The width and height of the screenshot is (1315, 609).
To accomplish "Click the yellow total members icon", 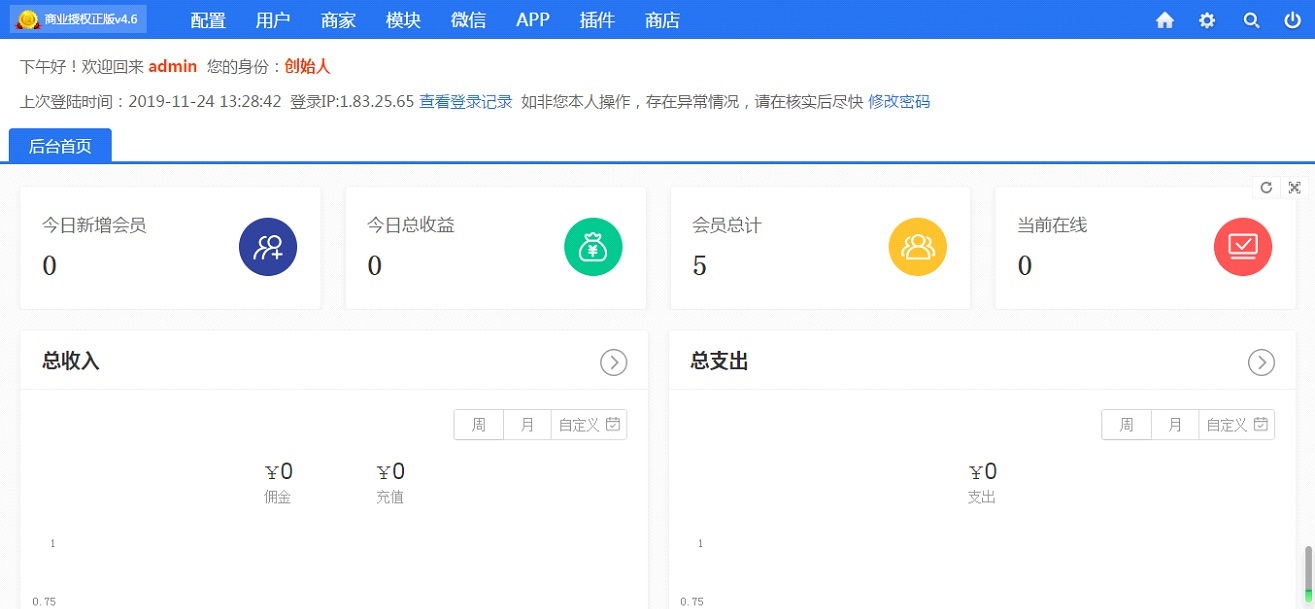I will click(x=918, y=247).
